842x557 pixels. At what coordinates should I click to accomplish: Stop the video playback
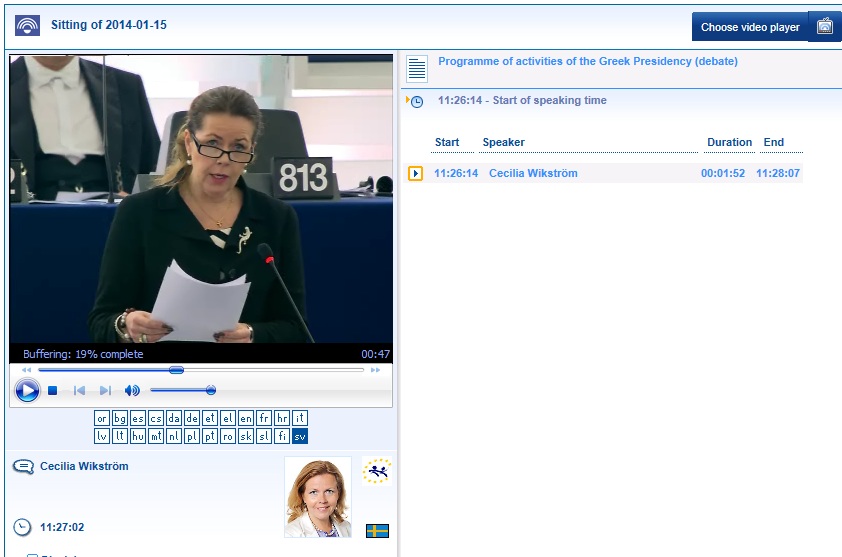(53, 391)
